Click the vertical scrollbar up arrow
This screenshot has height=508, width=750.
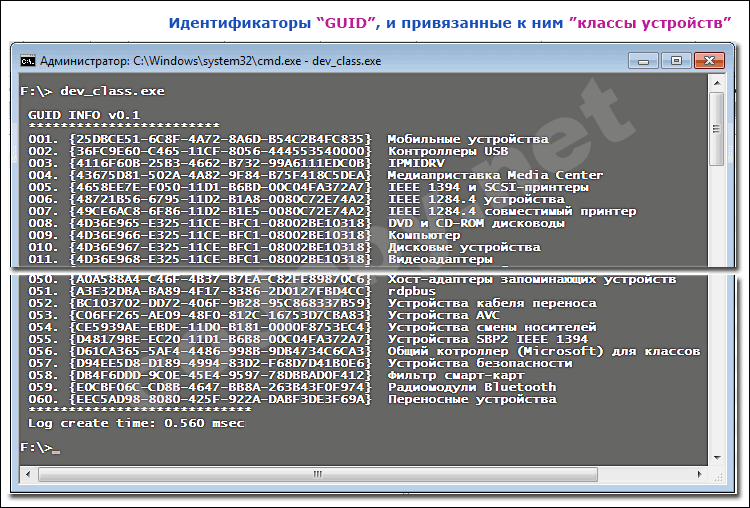point(717,83)
